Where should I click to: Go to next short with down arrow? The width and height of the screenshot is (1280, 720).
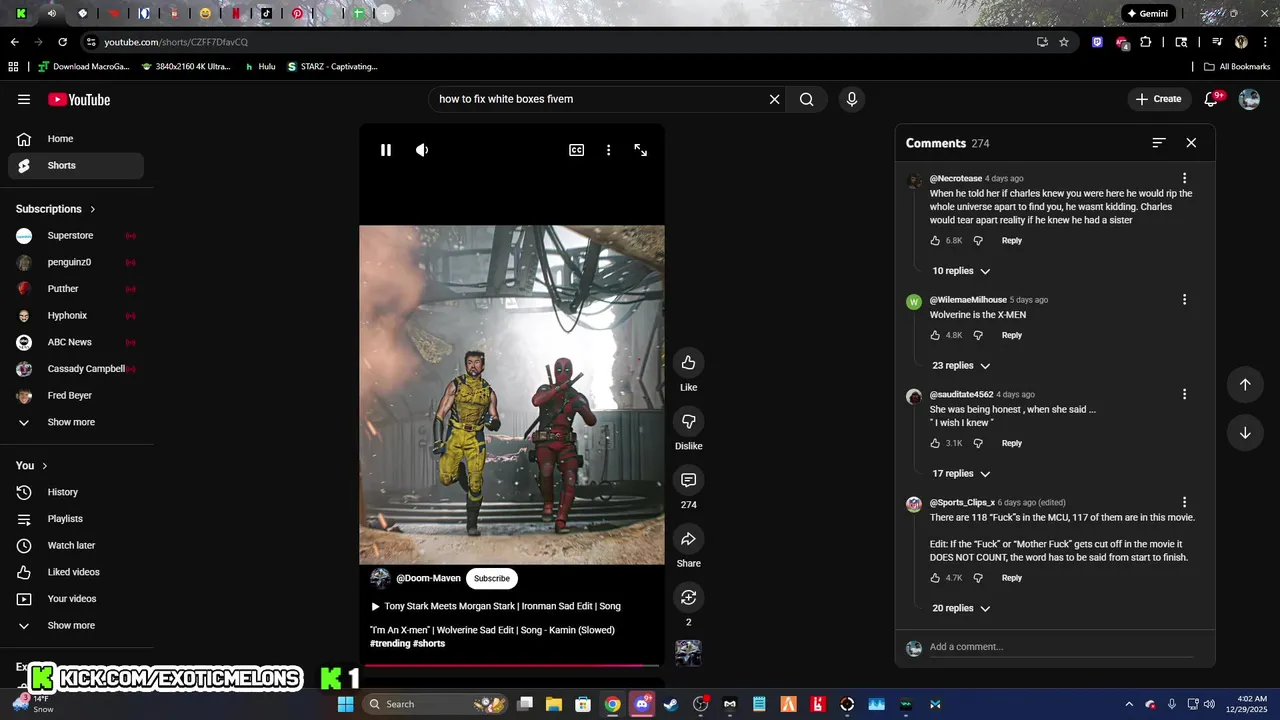click(1245, 433)
